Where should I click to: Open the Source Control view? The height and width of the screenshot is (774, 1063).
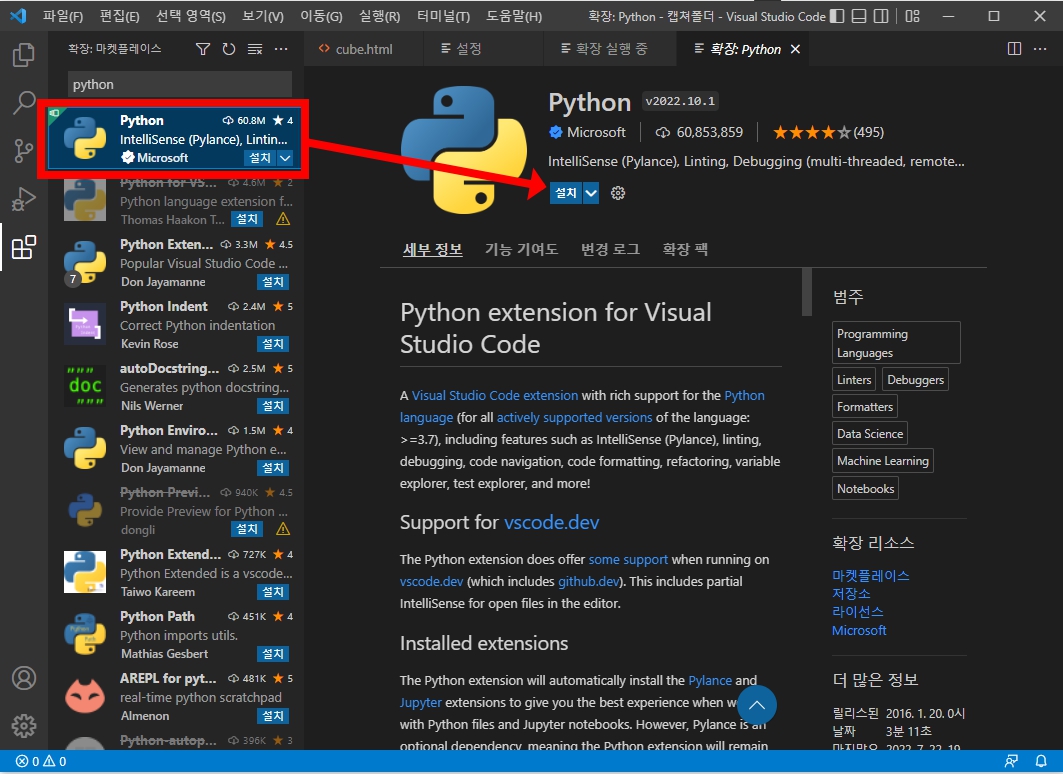(24, 150)
